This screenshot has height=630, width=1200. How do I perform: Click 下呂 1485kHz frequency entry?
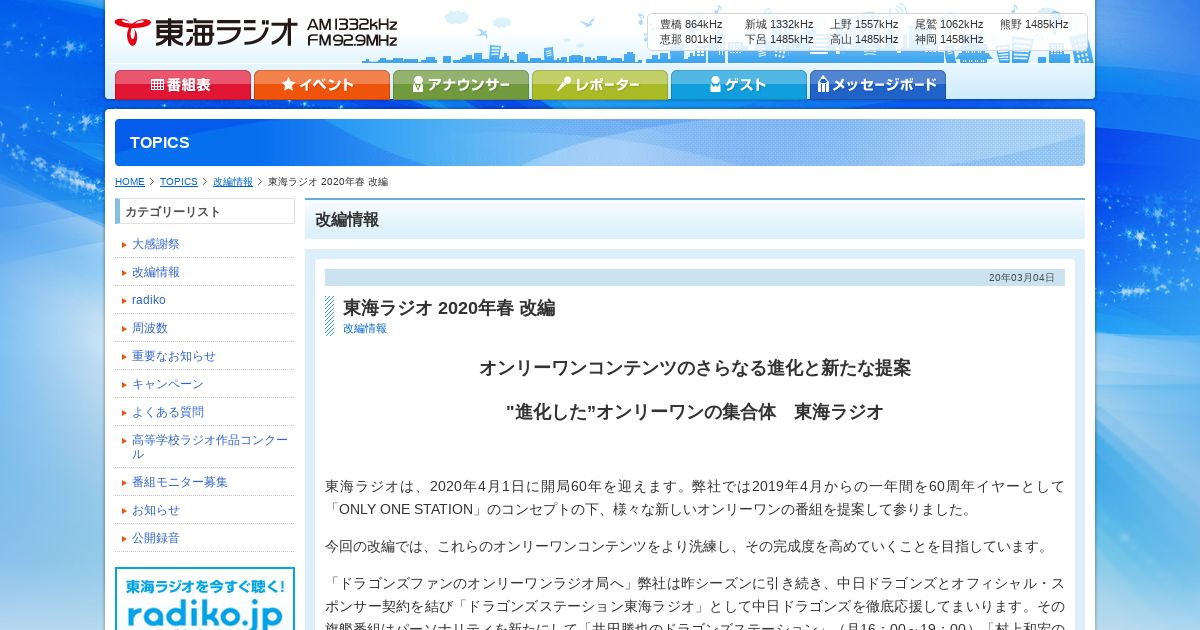[779, 39]
